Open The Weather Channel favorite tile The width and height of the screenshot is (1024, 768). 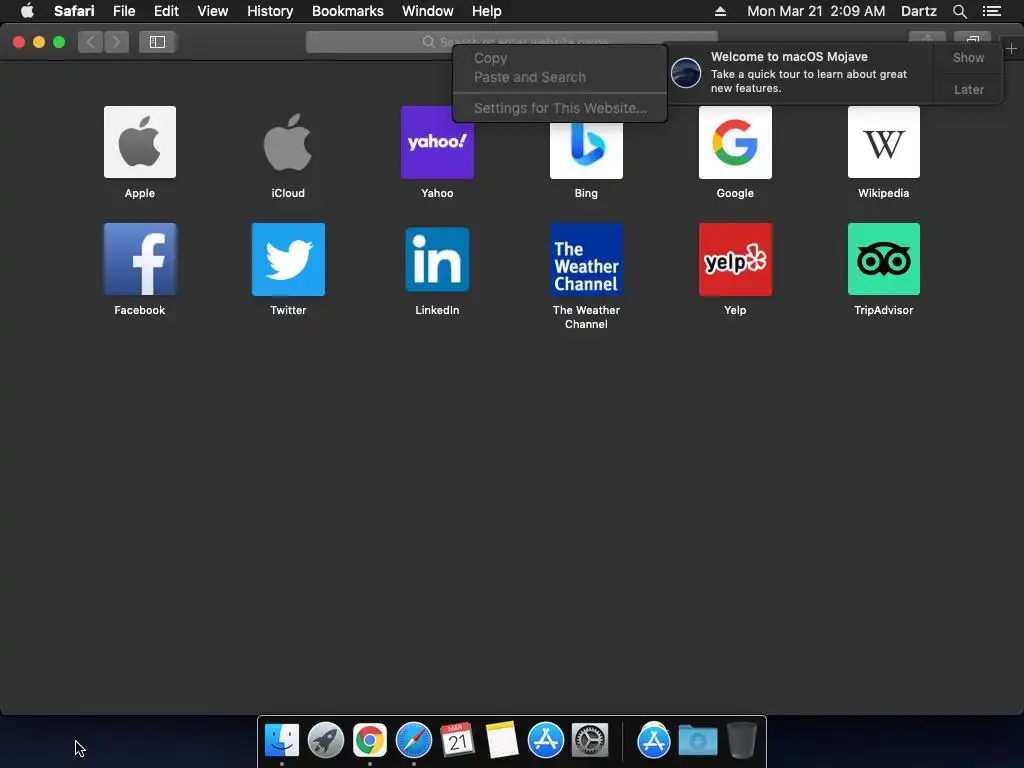(586, 259)
